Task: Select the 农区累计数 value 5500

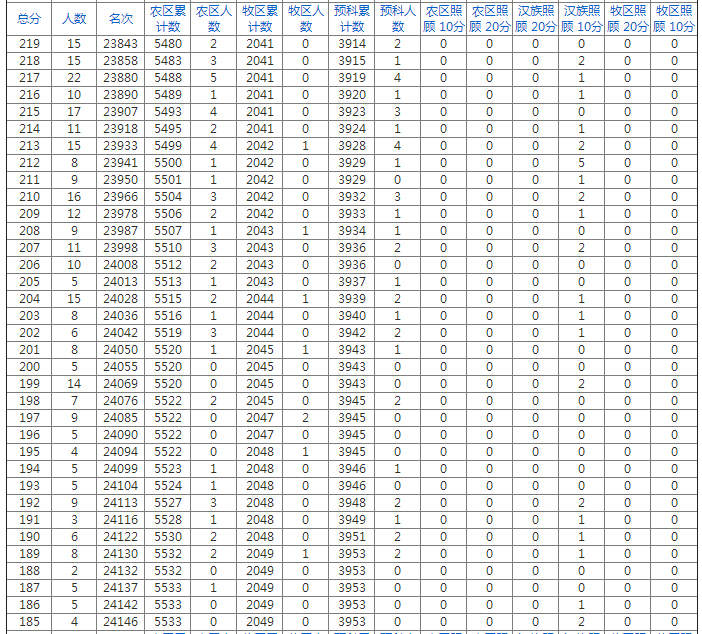Action: click(169, 163)
